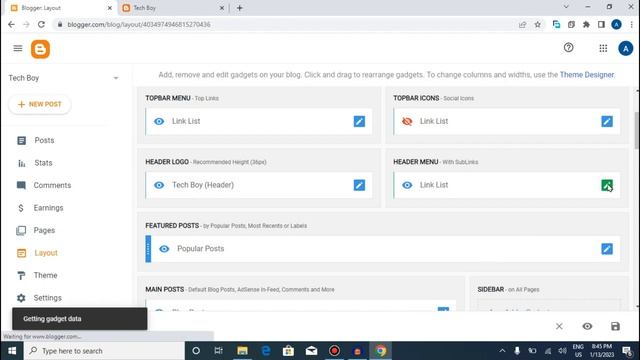Open the Blogger hamburger menu

pos(18,49)
